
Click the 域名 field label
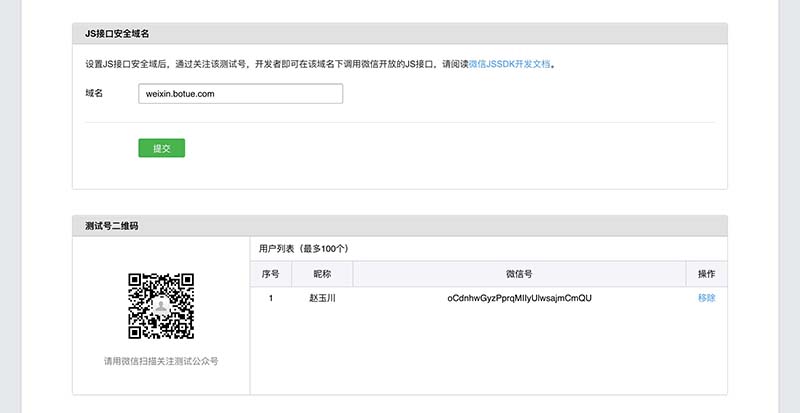94,93
